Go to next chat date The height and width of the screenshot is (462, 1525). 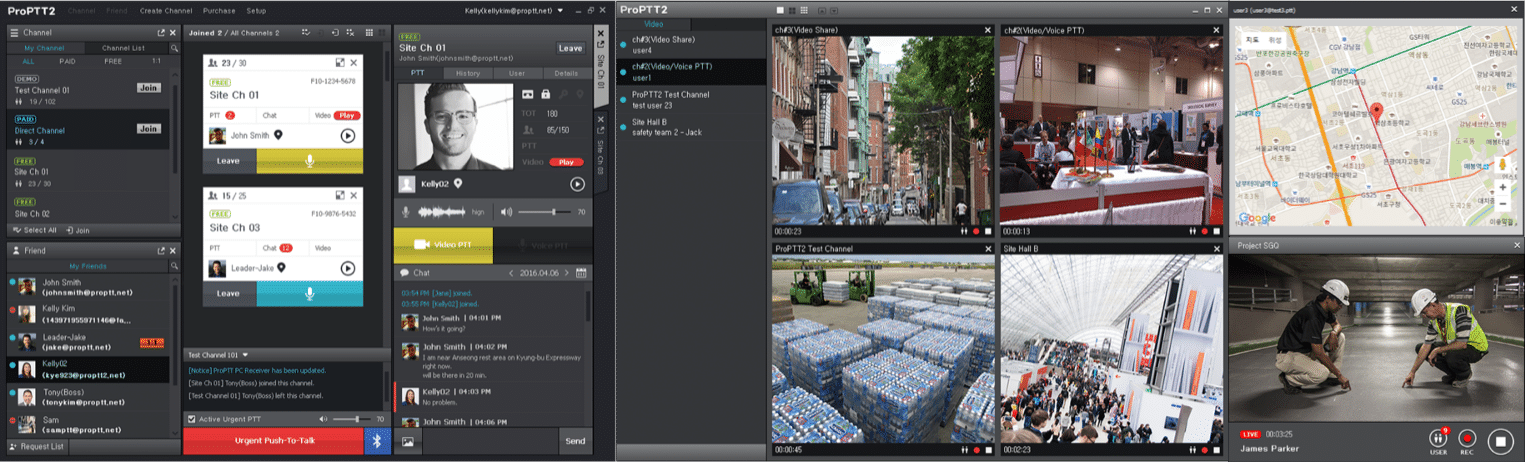(567, 272)
